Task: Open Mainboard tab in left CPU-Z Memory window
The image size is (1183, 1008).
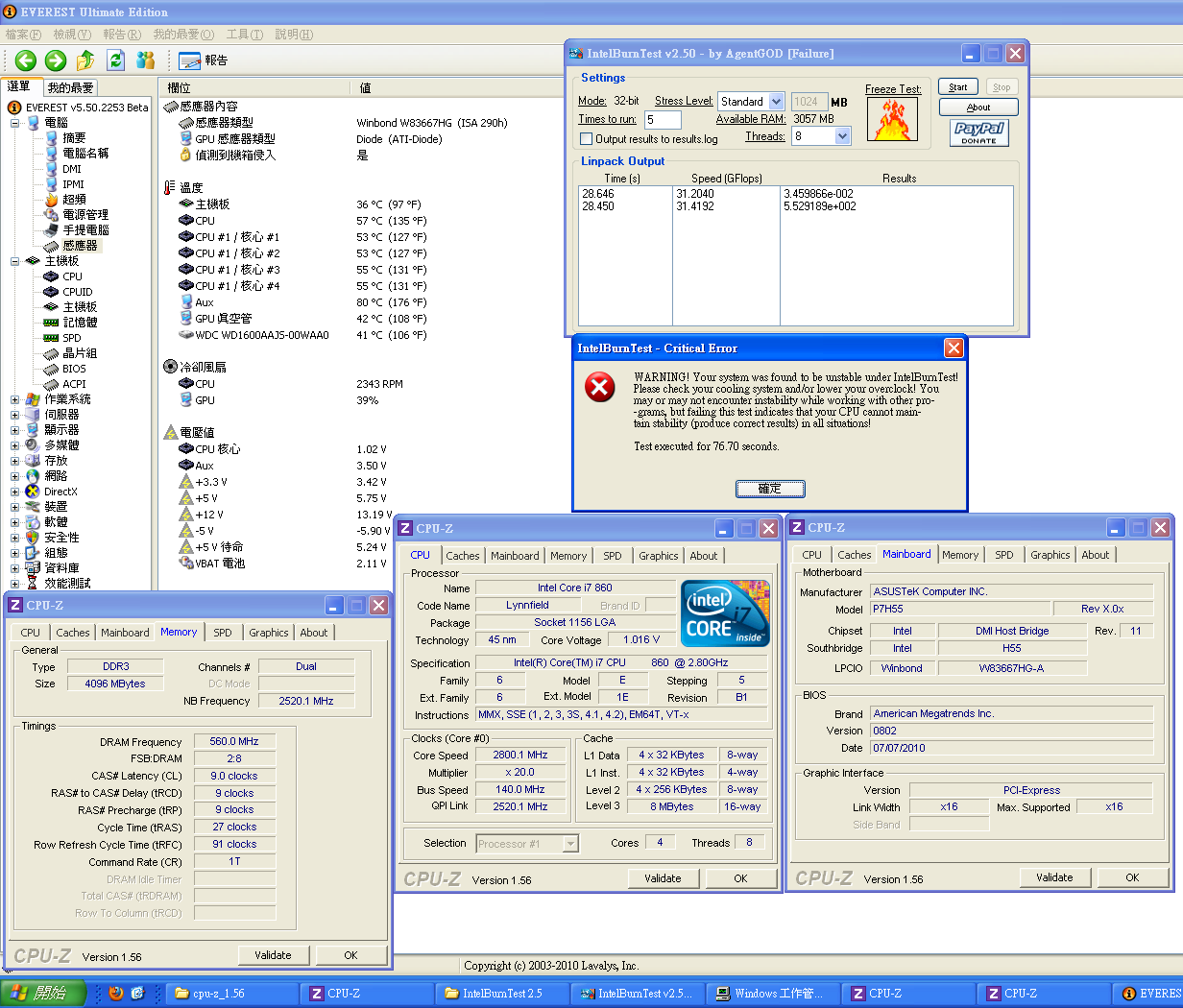Action: point(125,633)
